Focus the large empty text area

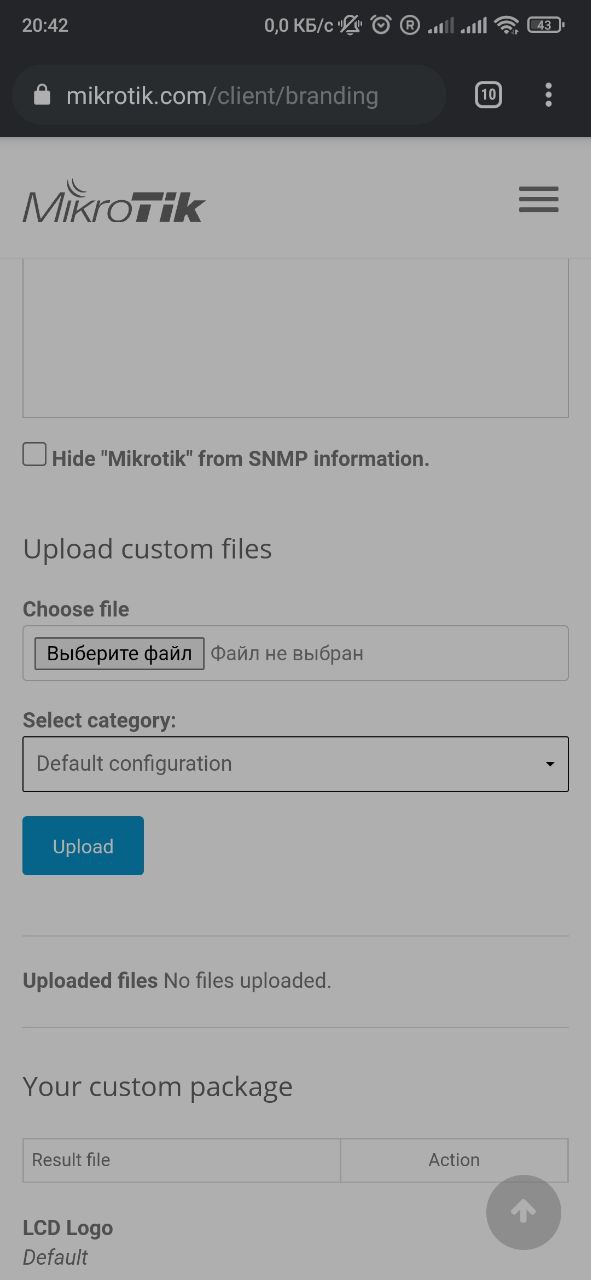click(x=296, y=338)
